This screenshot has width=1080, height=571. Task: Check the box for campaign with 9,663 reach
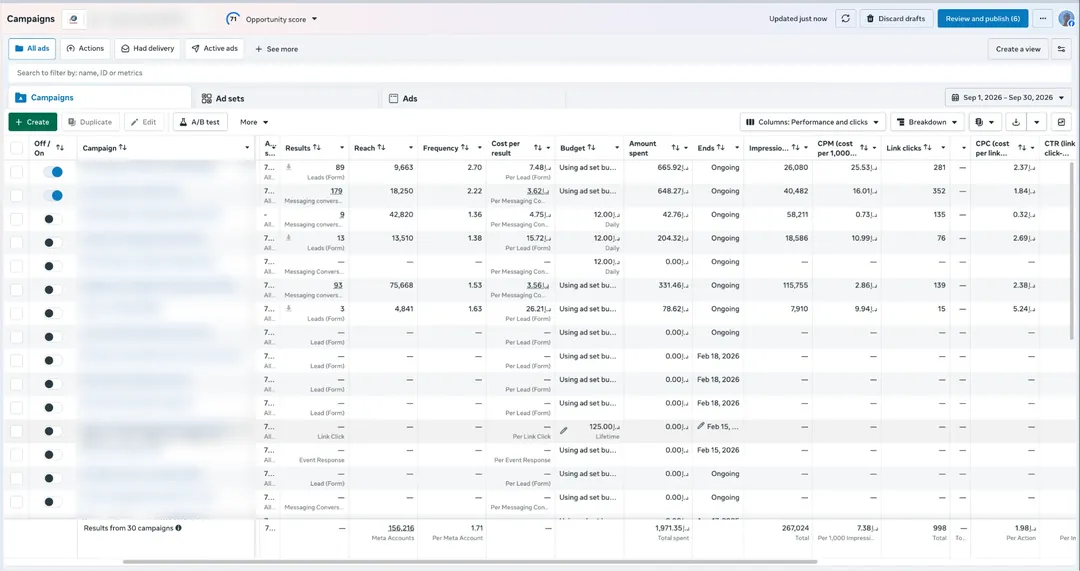coord(17,172)
